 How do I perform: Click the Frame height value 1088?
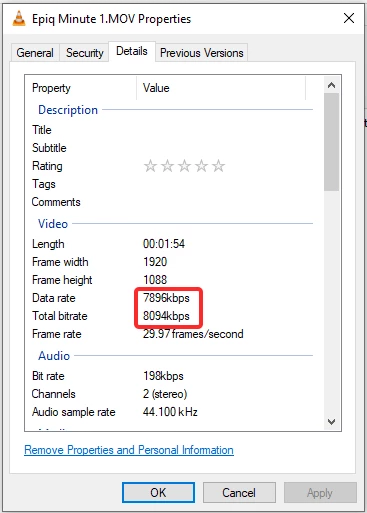(x=155, y=280)
